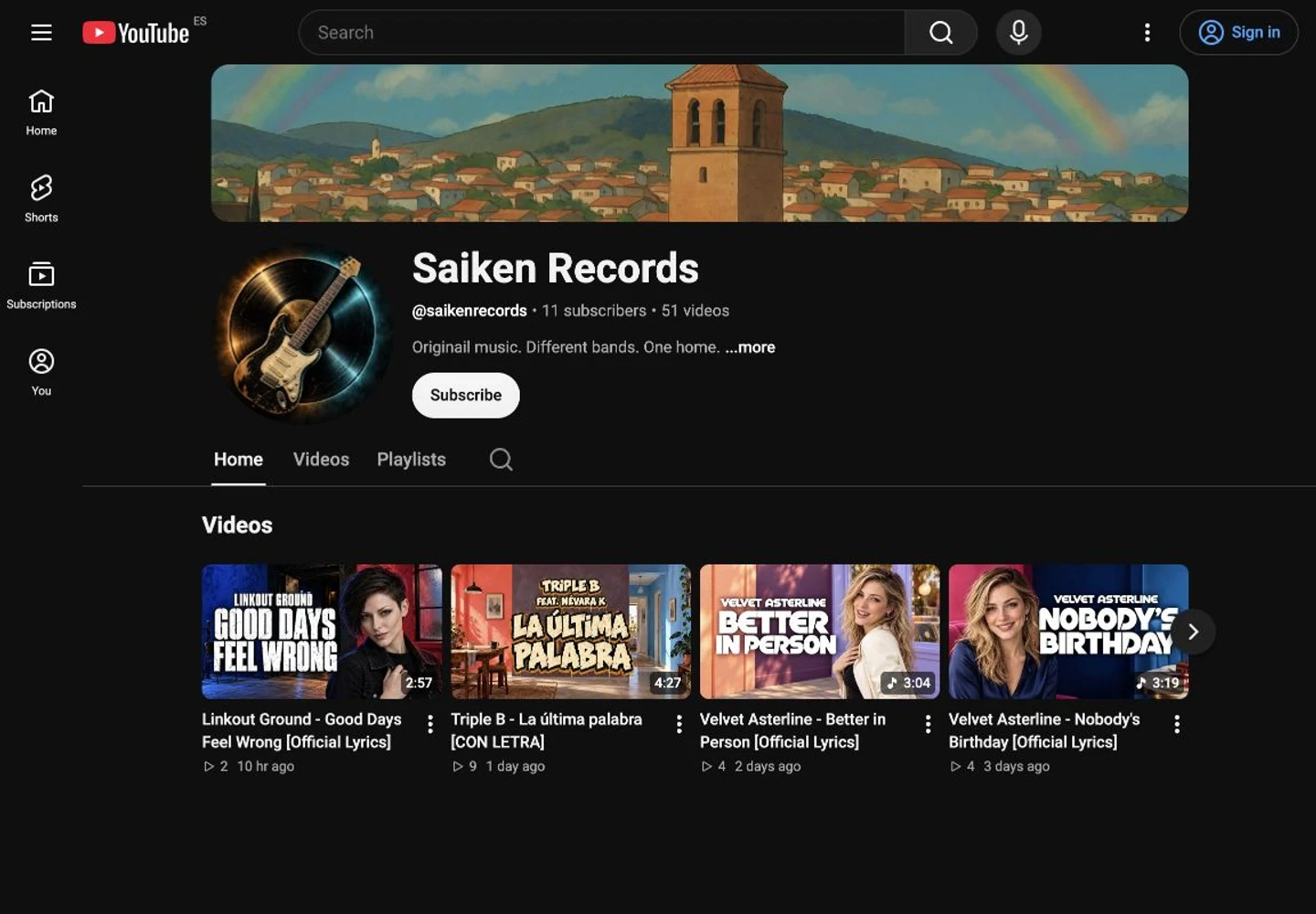Search within the channel using magnifier icon
The height and width of the screenshot is (914, 1316).
click(501, 459)
